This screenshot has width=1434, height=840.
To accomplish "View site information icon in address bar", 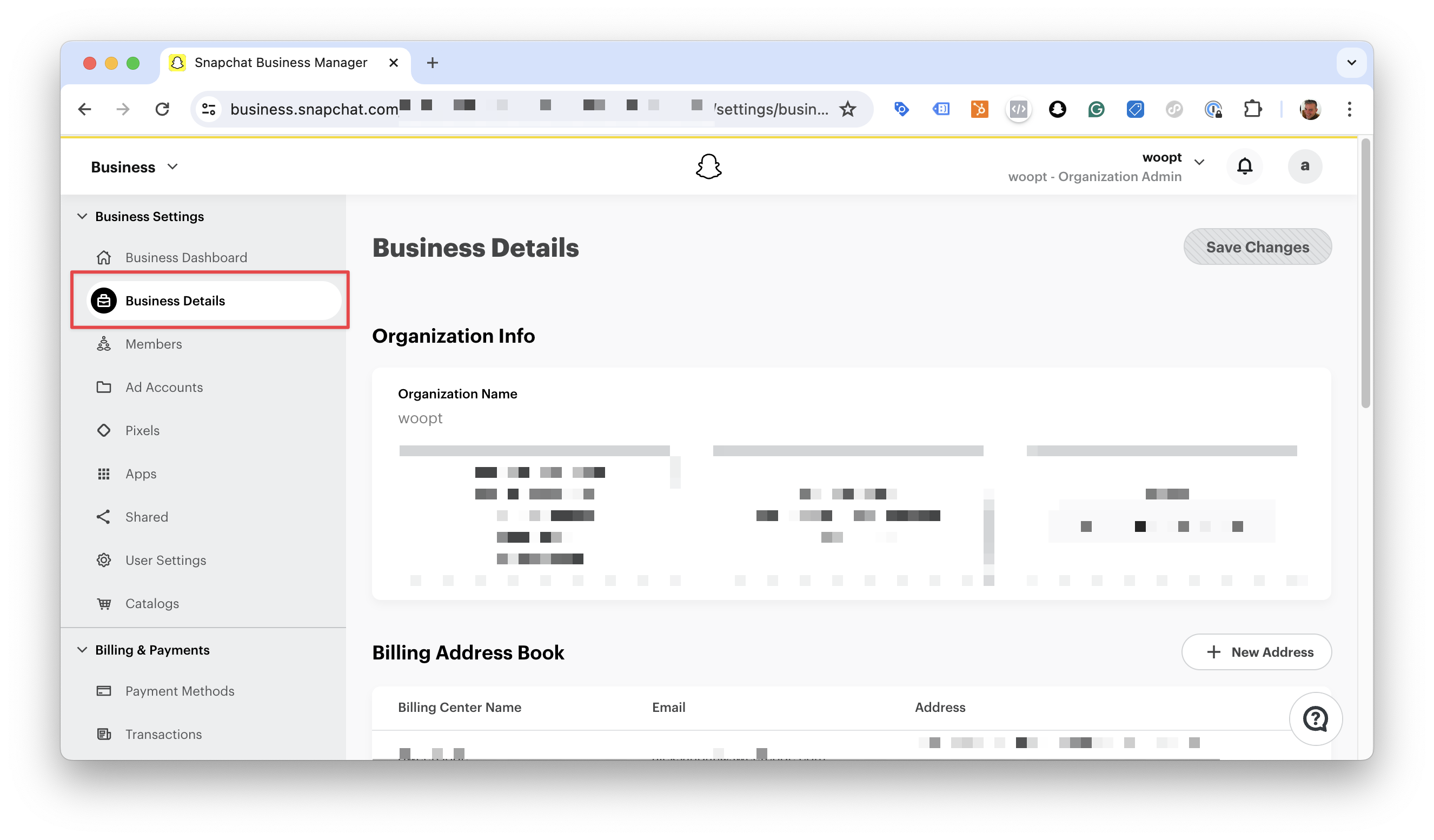I will (x=209, y=109).
